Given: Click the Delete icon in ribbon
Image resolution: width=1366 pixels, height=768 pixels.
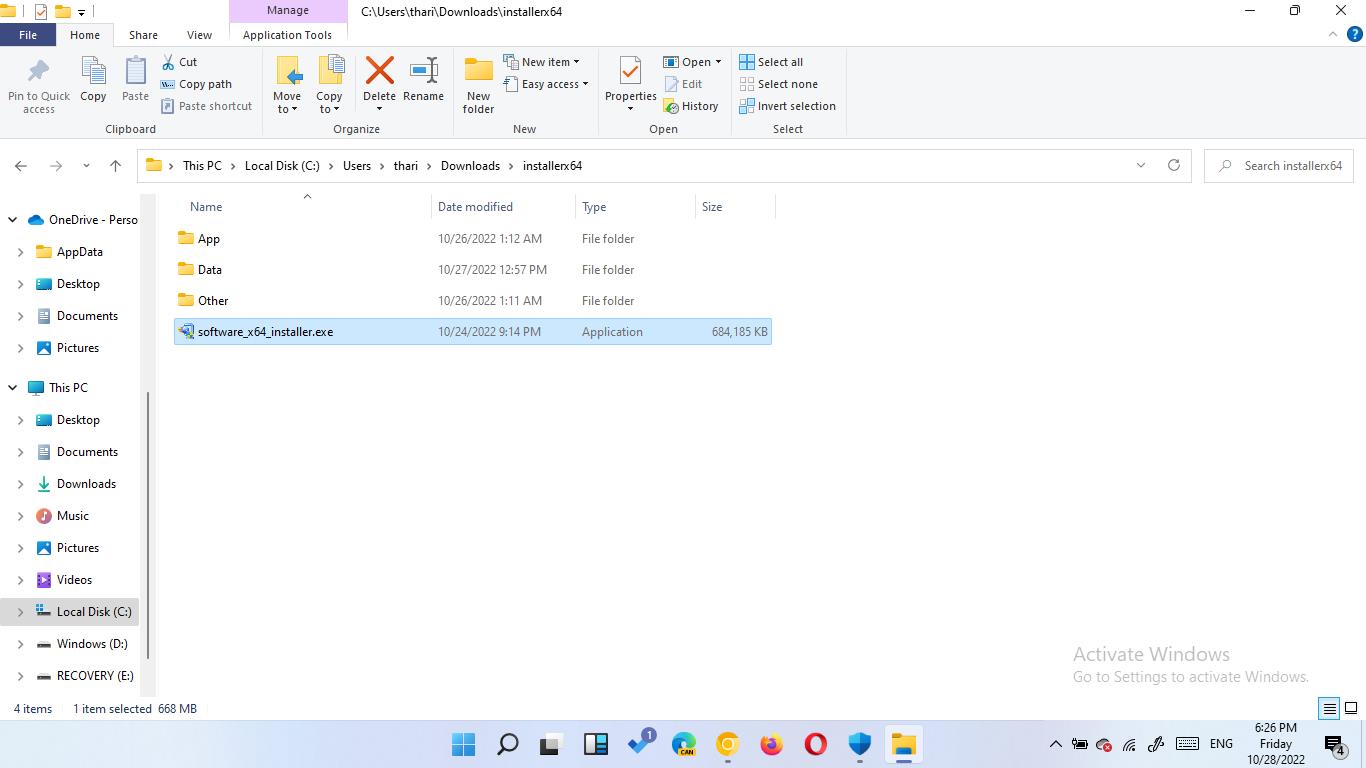Looking at the screenshot, I should (379, 72).
